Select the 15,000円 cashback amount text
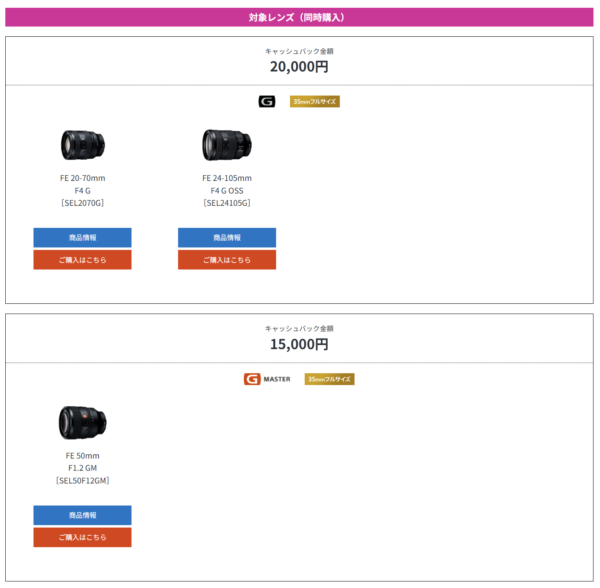The image size is (600, 588). [299, 344]
